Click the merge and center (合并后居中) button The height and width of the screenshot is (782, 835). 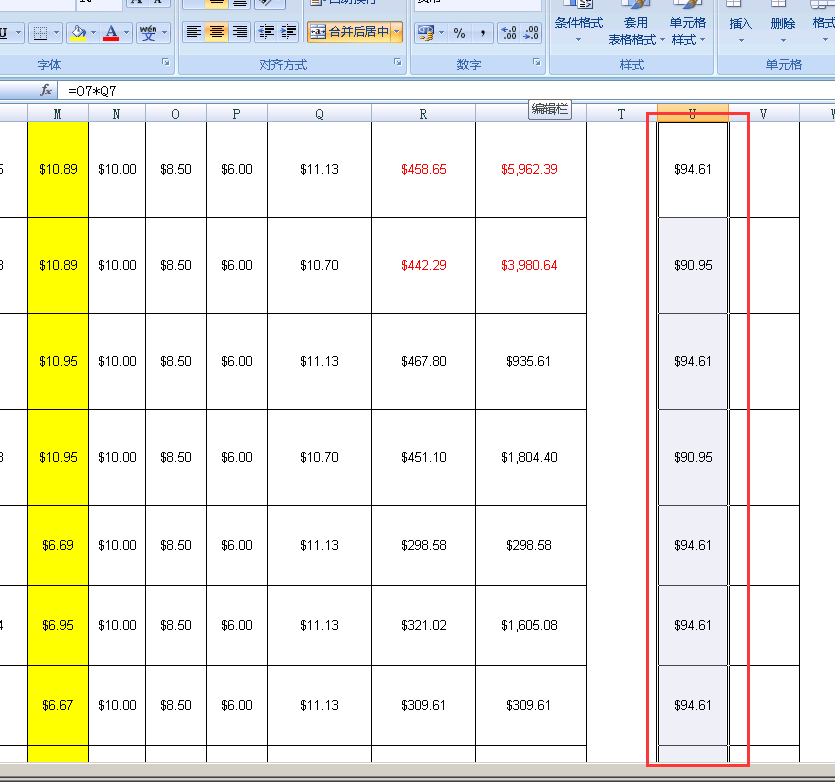click(x=349, y=33)
